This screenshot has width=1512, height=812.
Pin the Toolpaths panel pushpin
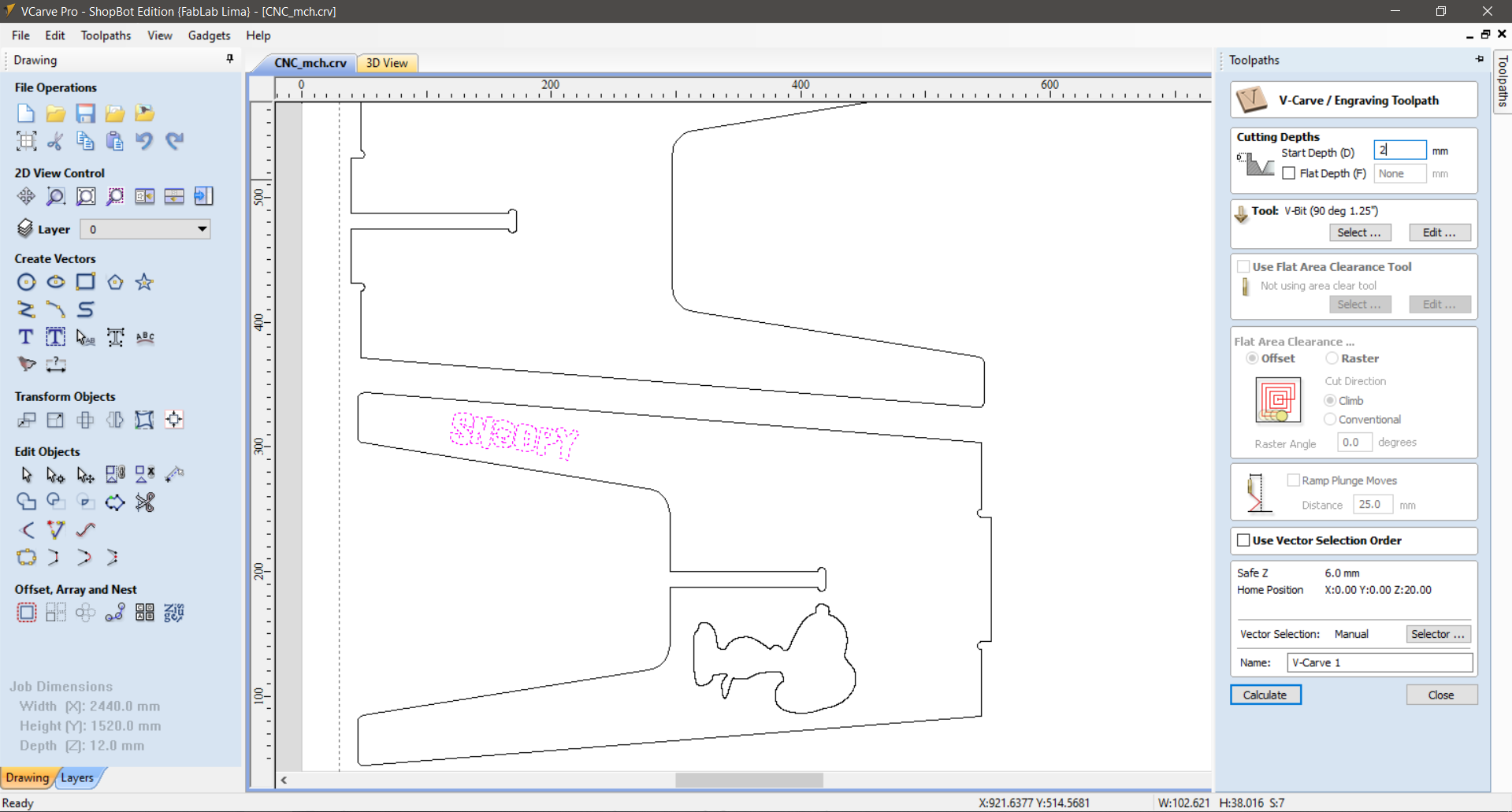[x=1480, y=59]
